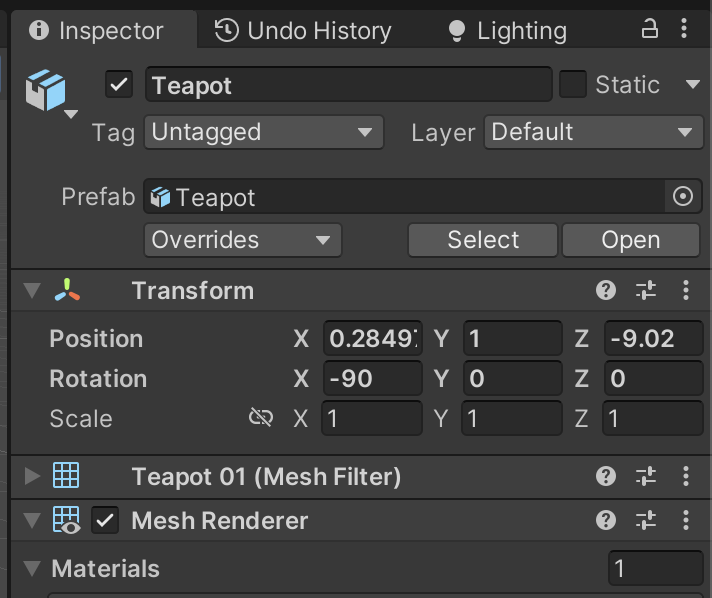Click the prefab Open button

coord(631,240)
